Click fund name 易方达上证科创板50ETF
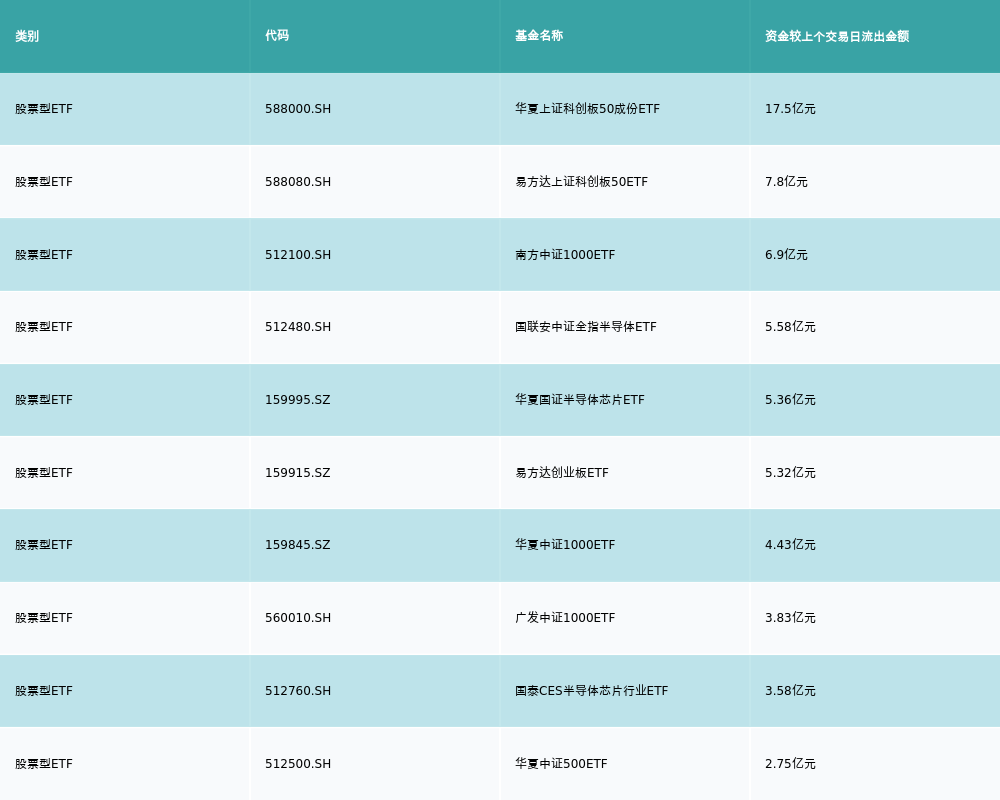Image resolution: width=1000 pixels, height=800 pixels. tap(582, 182)
